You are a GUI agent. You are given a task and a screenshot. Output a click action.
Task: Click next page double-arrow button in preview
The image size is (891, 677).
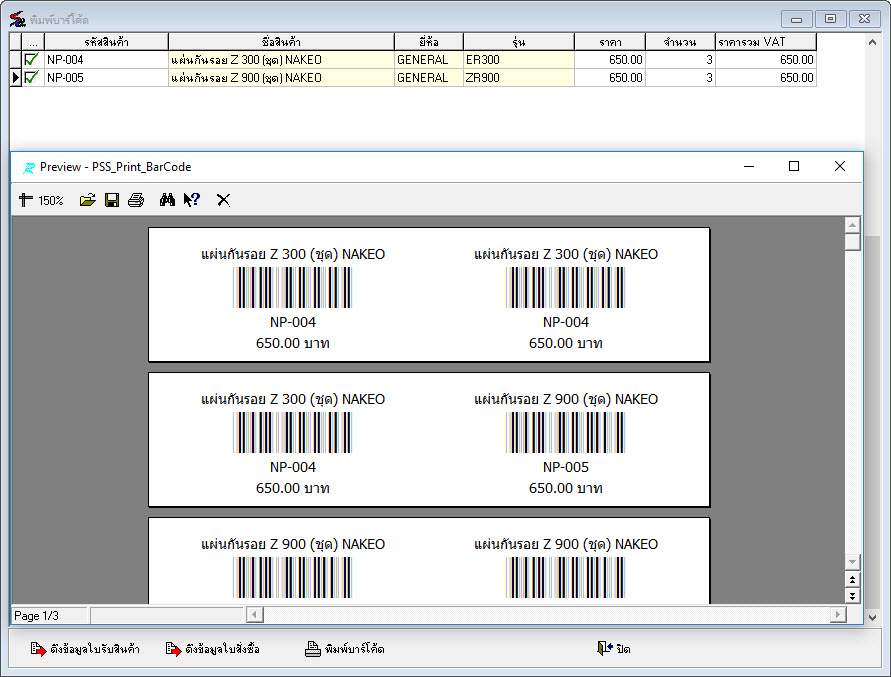(852, 595)
